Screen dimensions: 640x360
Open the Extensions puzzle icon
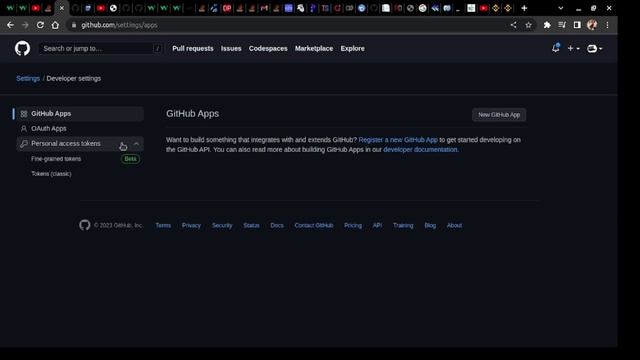(x=547, y=25)
